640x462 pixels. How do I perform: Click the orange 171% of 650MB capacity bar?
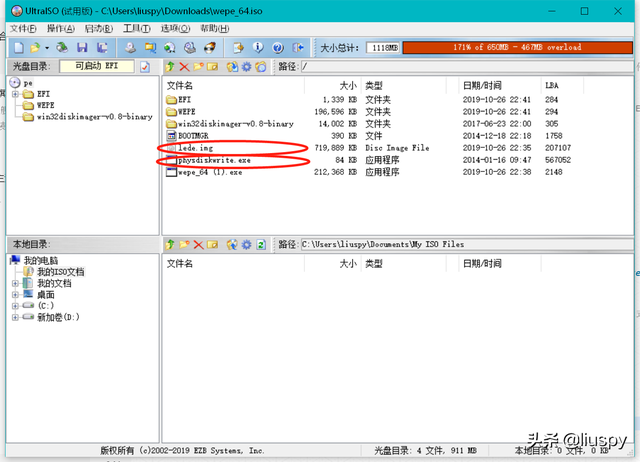pyautogui.click(x=517, y=47)
